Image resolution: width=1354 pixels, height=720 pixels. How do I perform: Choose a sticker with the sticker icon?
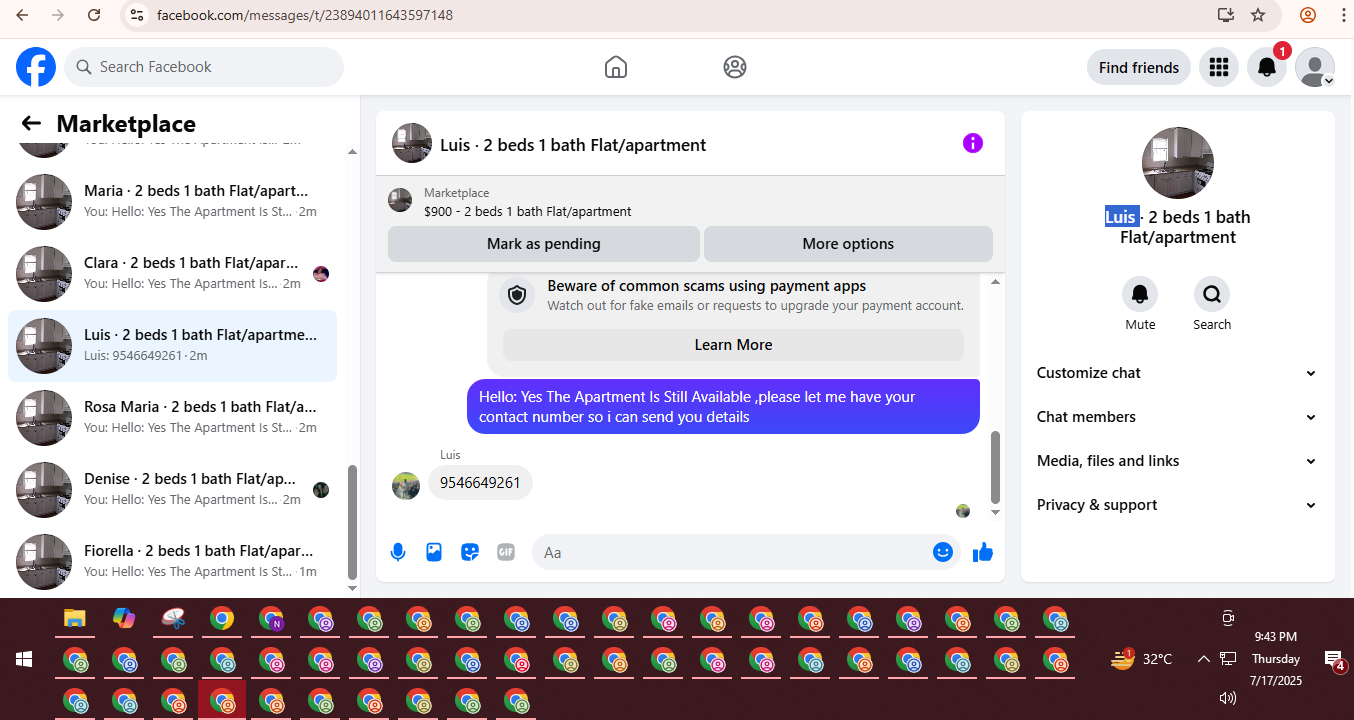(470, 552)
